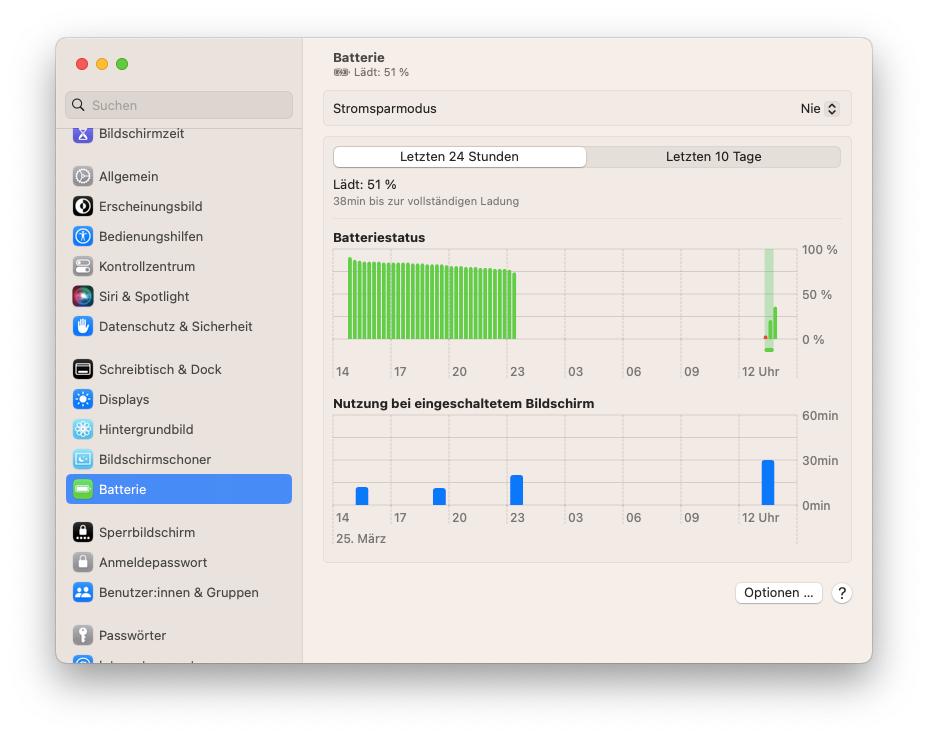
Task: Select Schreibtisch & Dock entry
Action: (x=179, y=369)
